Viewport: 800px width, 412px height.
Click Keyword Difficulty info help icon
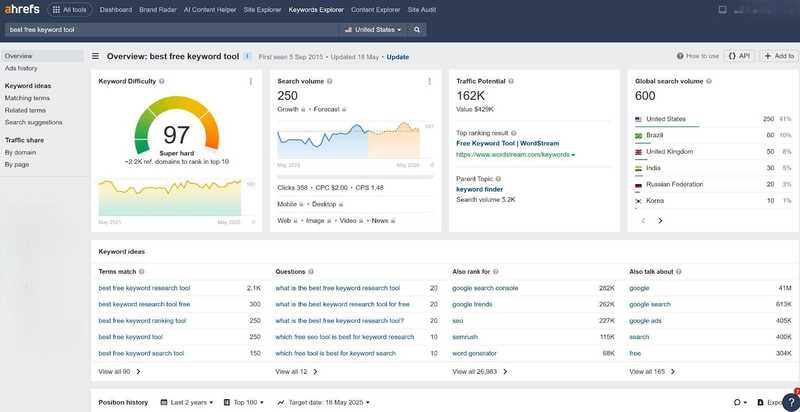162,81
